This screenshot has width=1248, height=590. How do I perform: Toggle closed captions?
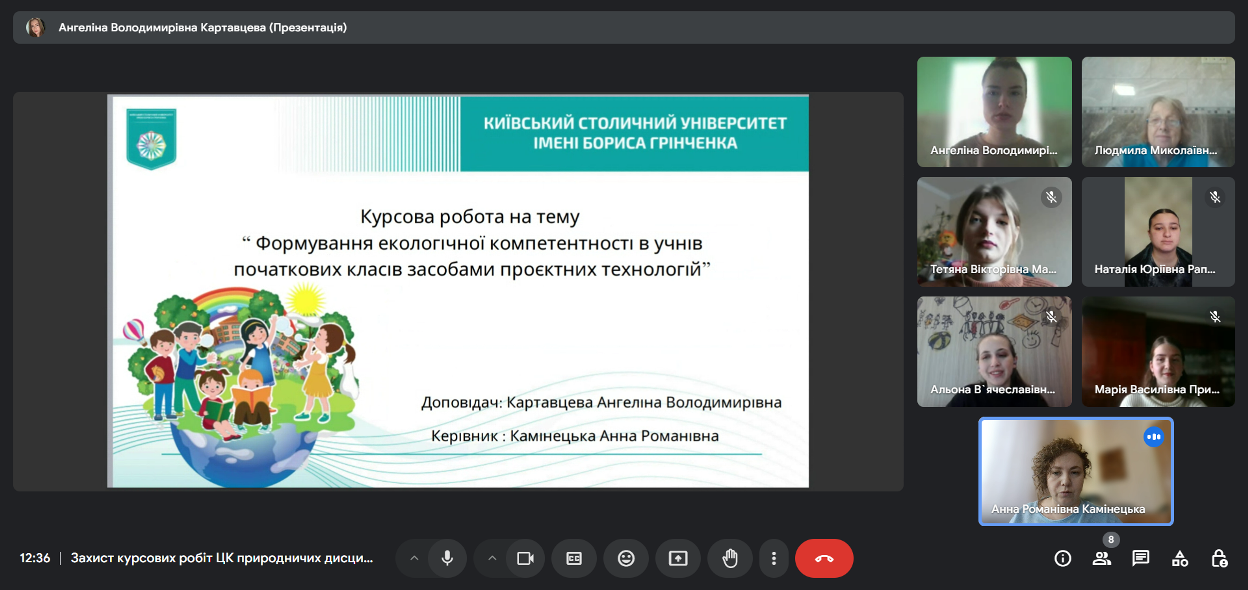point(574,558)
